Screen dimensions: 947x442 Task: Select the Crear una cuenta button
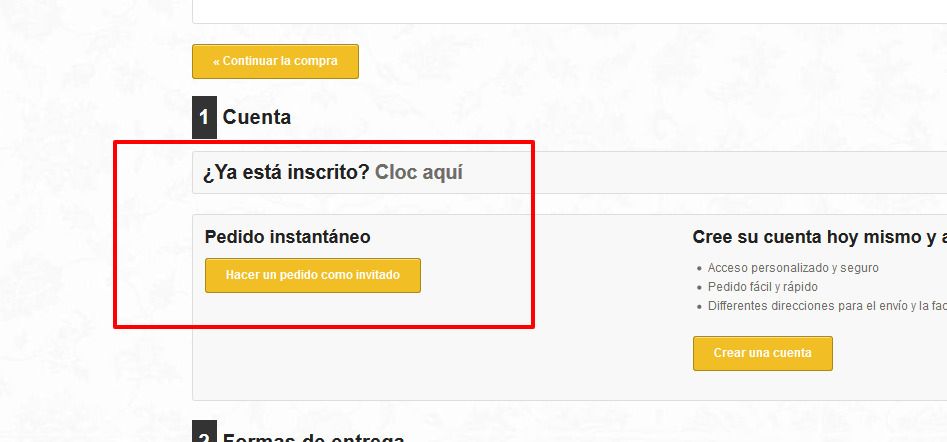(763, 353)
